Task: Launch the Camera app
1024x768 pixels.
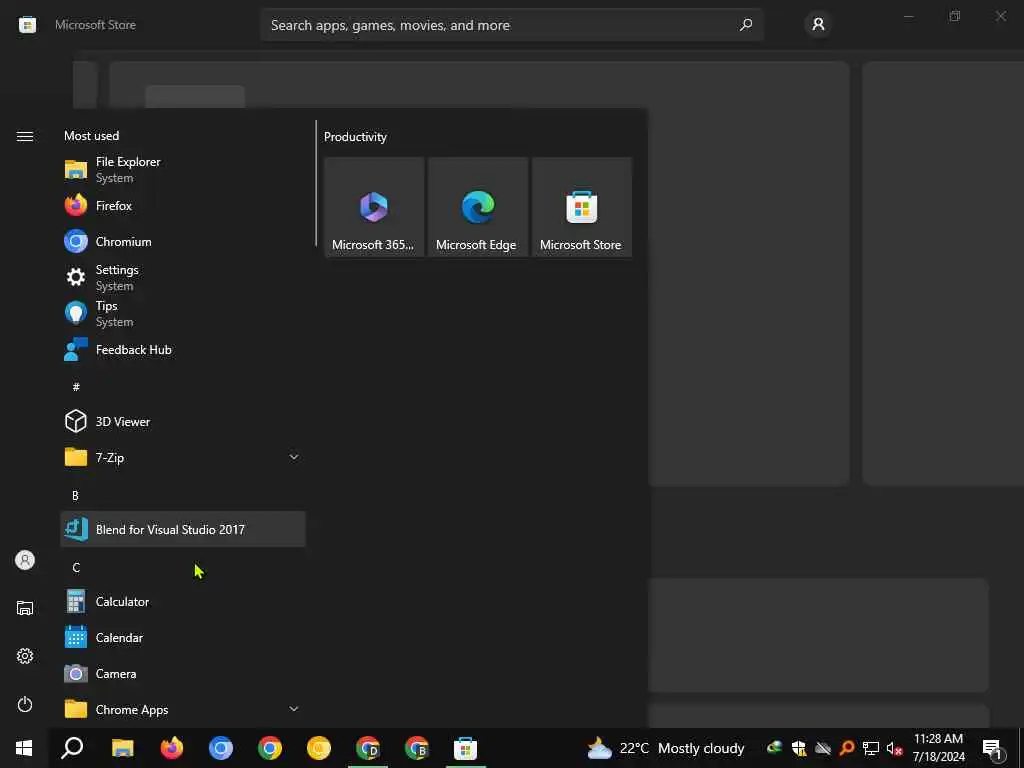Action: click(x=183, y=673)
